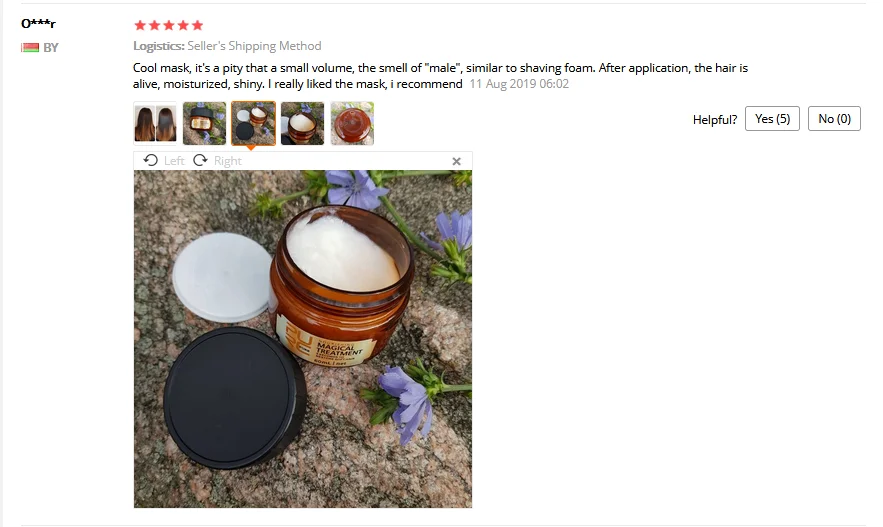883x527 pixels.
Task: Open the second jar thumbnail
Action: click(x=204, y=123)
